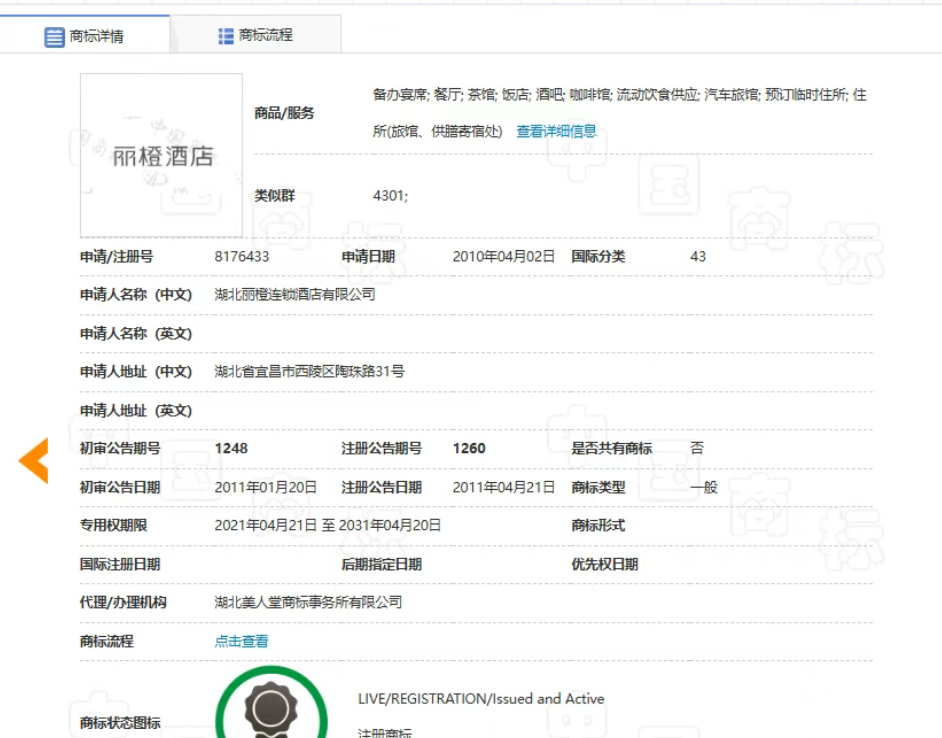Select goods text starting with 备办宴席

(x=620, y=112)
